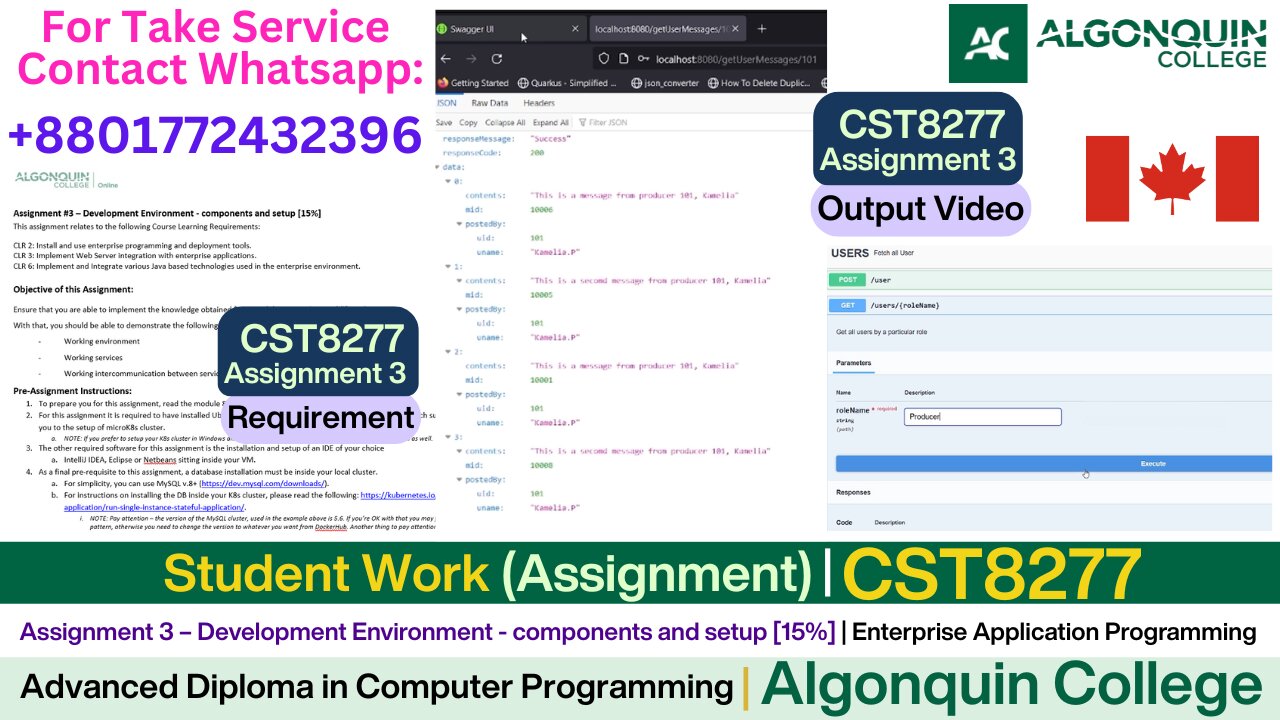Switch to the Swagger UI tab
Screen dimensions: 1280x720
(x=509, y=29)
